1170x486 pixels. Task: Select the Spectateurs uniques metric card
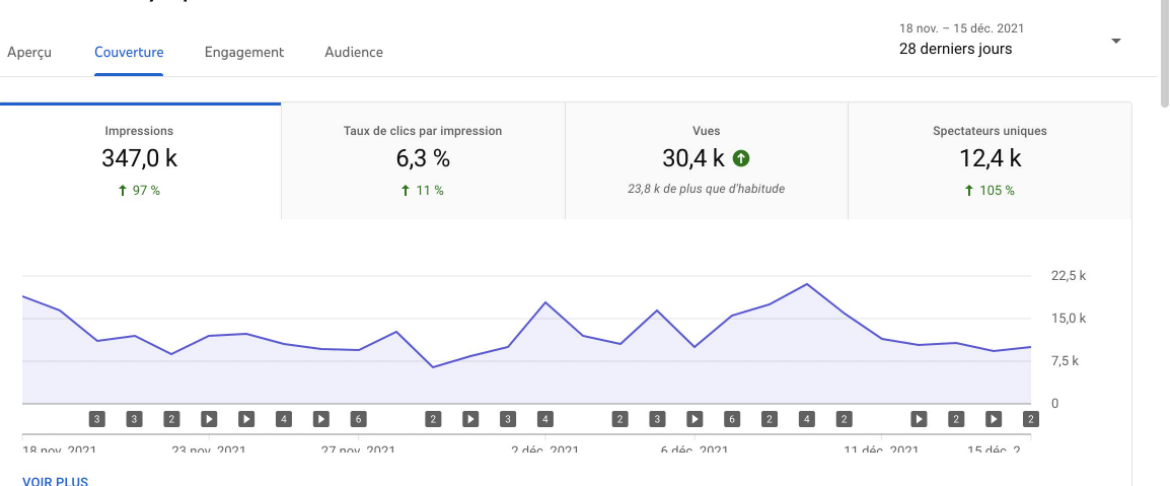click(989, 161)
